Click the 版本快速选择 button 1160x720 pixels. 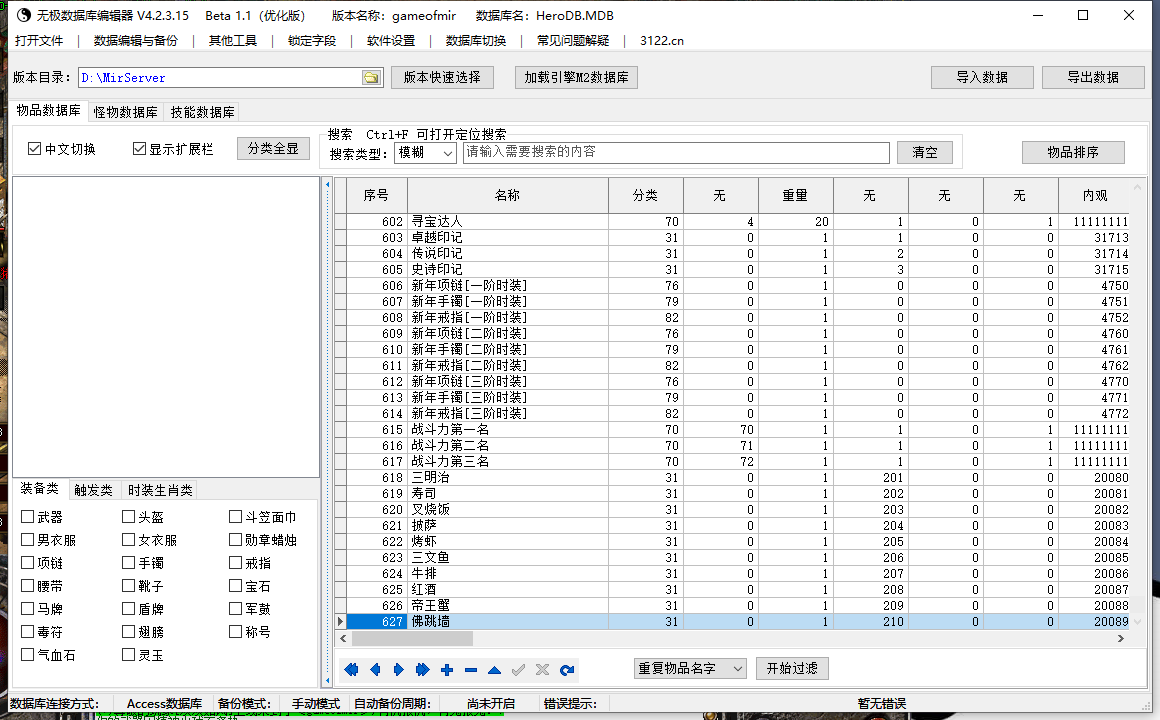click(442, 77)
